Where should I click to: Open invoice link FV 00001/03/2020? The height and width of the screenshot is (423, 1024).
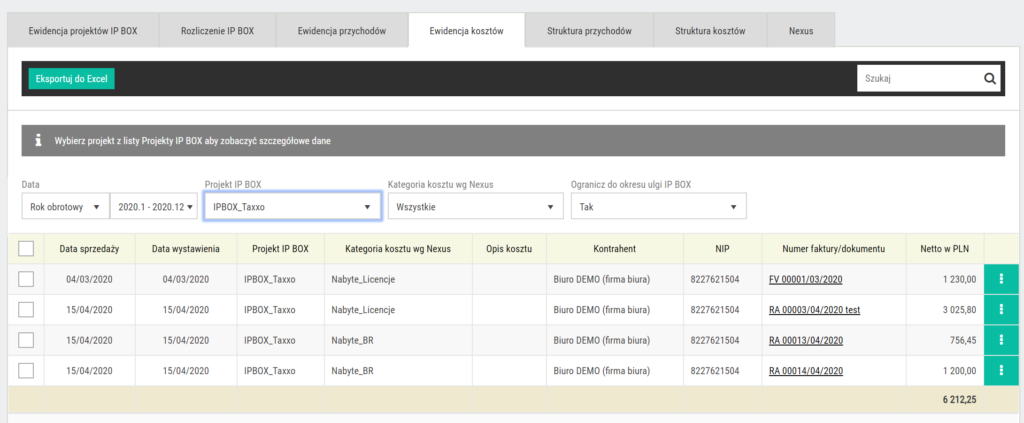[805, 279]
